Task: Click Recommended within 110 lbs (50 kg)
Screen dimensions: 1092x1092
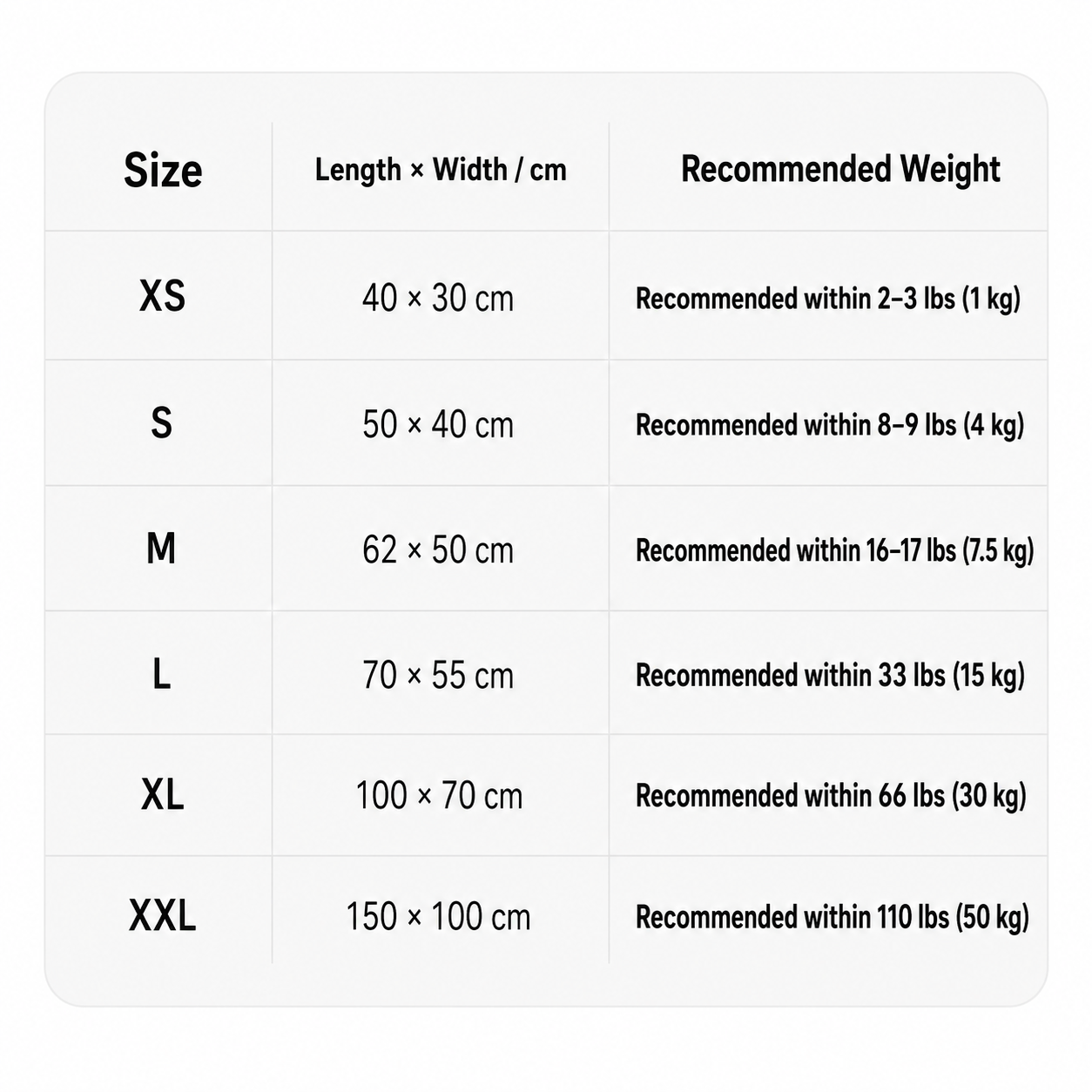Action: (x=832, y=917)
